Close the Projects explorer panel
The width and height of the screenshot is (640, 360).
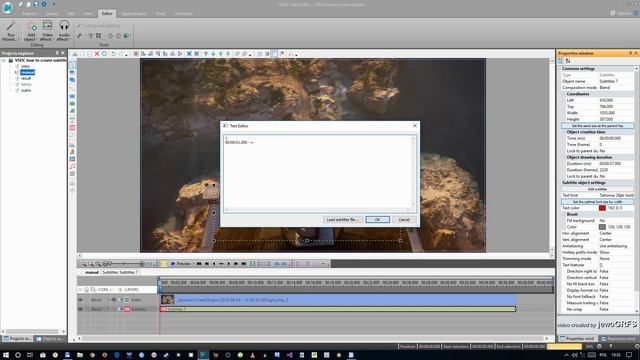62,53
